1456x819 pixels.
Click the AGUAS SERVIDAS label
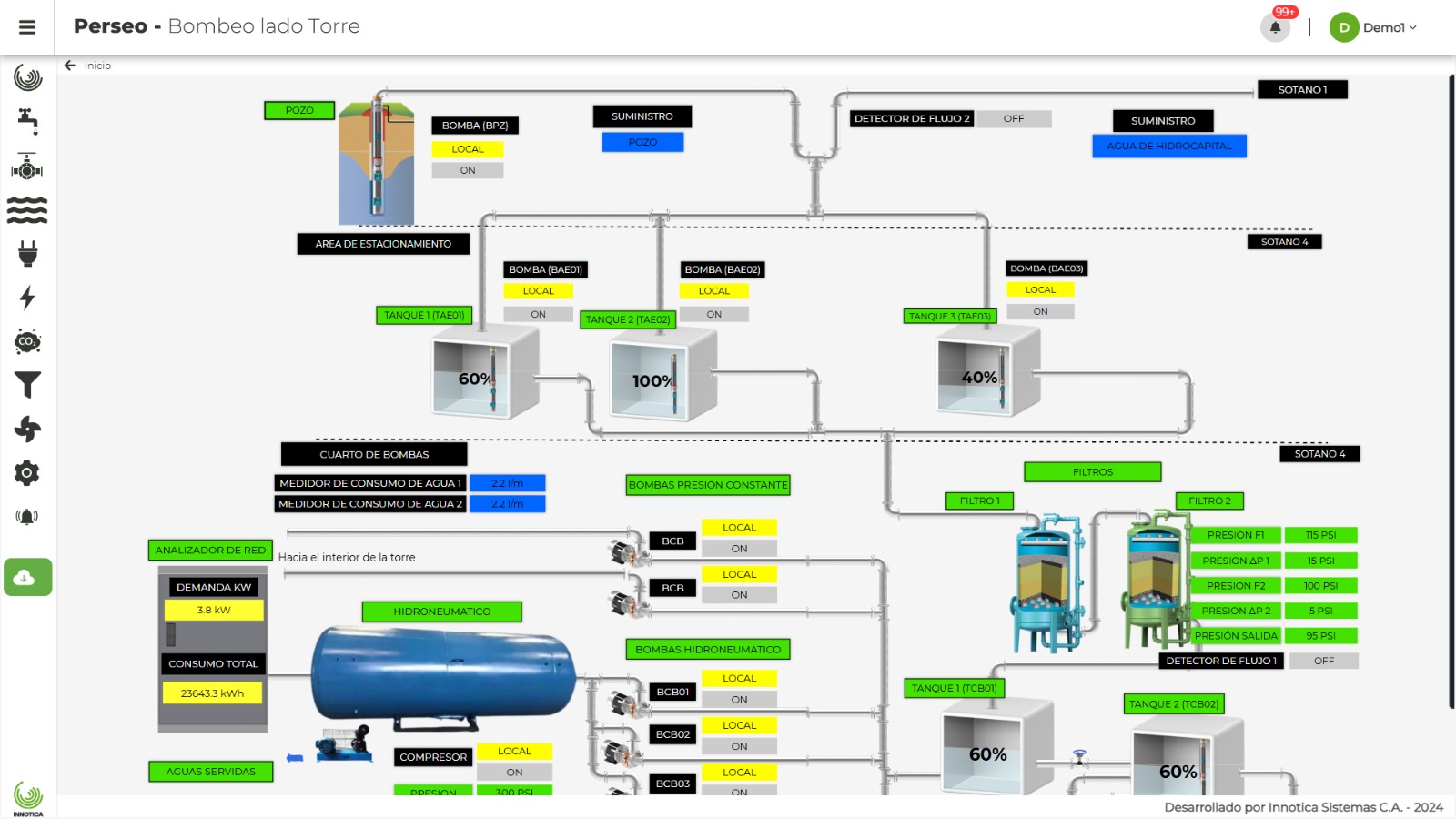211,772
